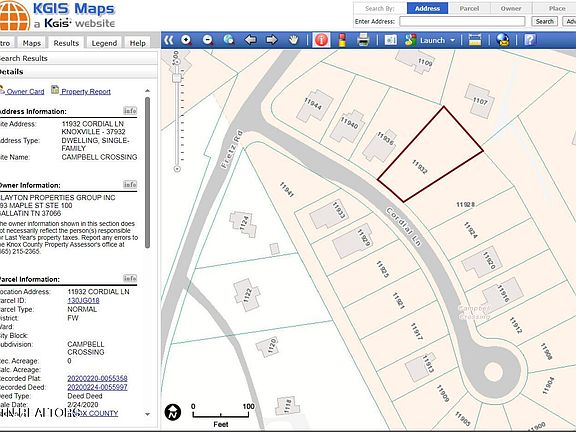
Task: Click info button beside Parcel Information
Action: click(130, 278)
